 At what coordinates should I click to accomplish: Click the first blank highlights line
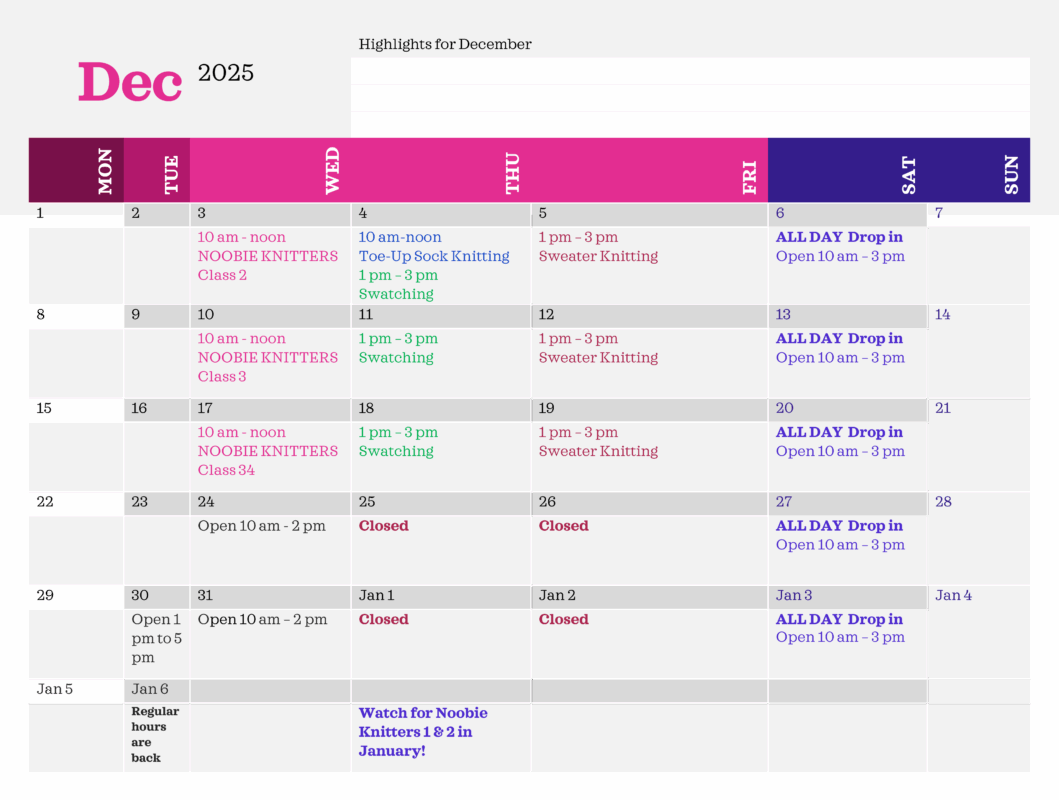[x=690, y=71]
